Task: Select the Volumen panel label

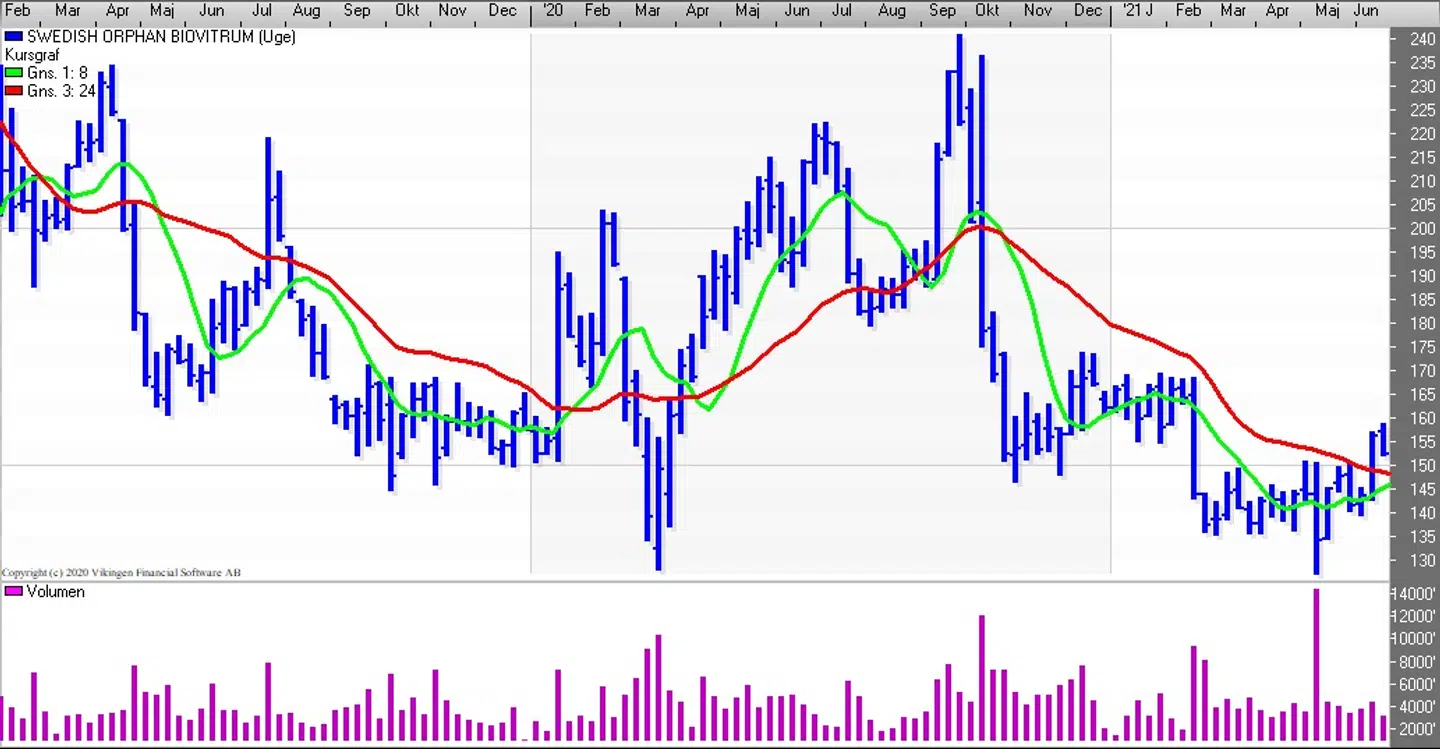Action: click(55, 592)
